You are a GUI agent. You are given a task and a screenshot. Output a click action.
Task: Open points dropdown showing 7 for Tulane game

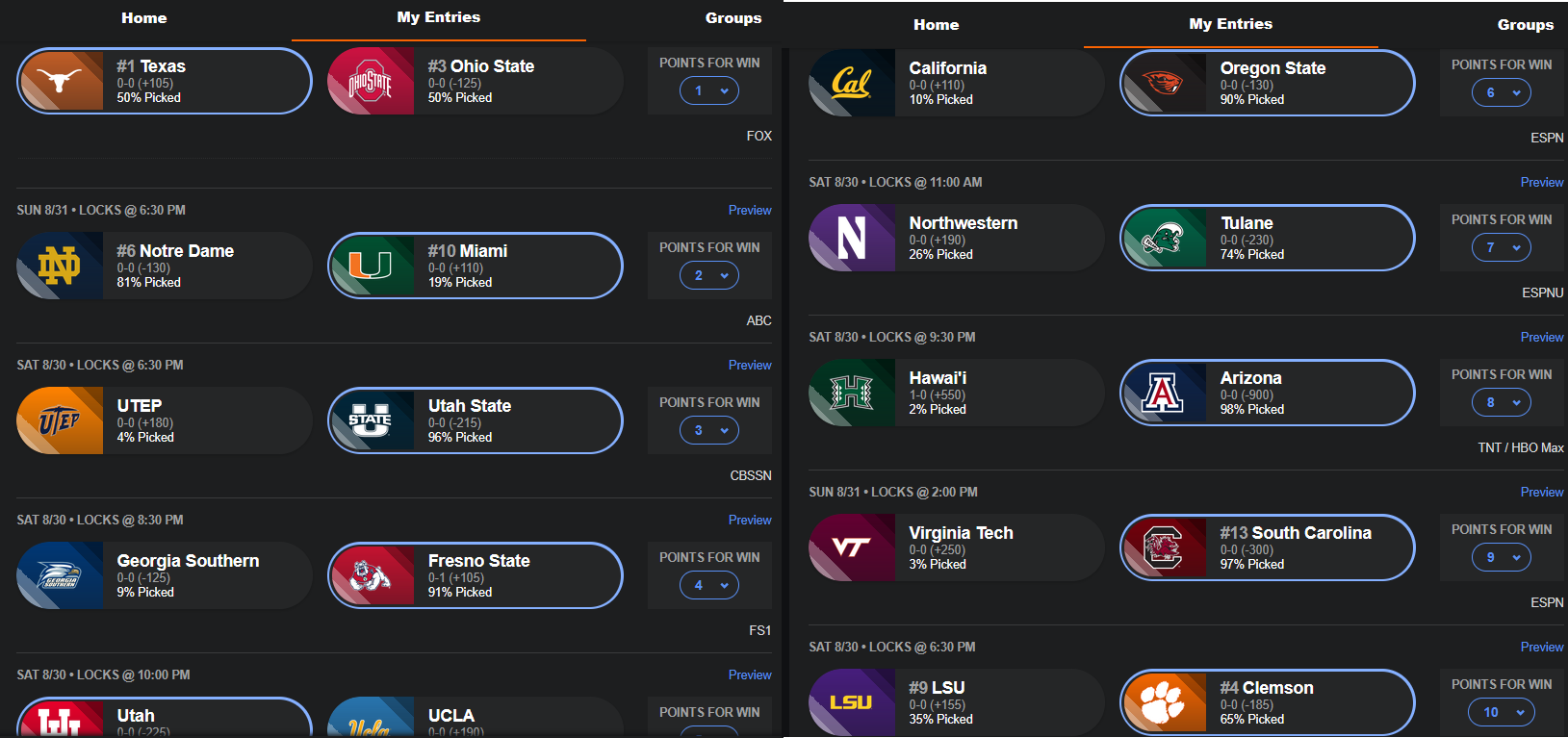[x=1502, y=247]
